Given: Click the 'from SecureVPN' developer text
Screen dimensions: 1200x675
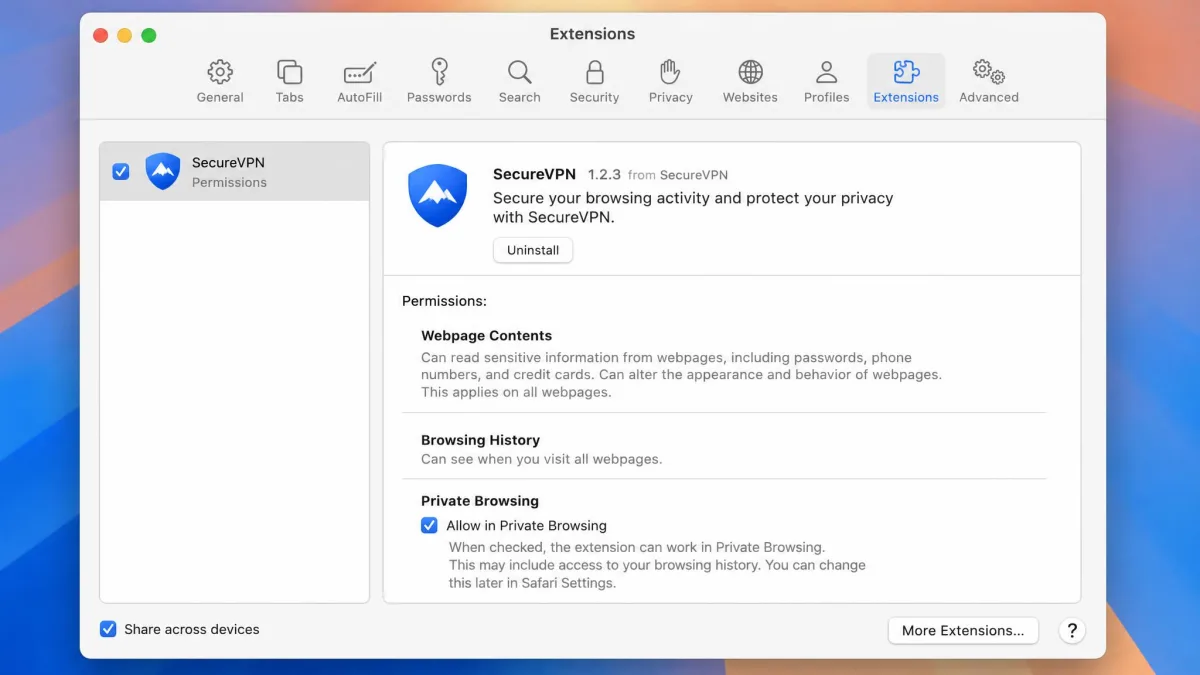Looking at the screenshot, I should (x=678, y=175).
